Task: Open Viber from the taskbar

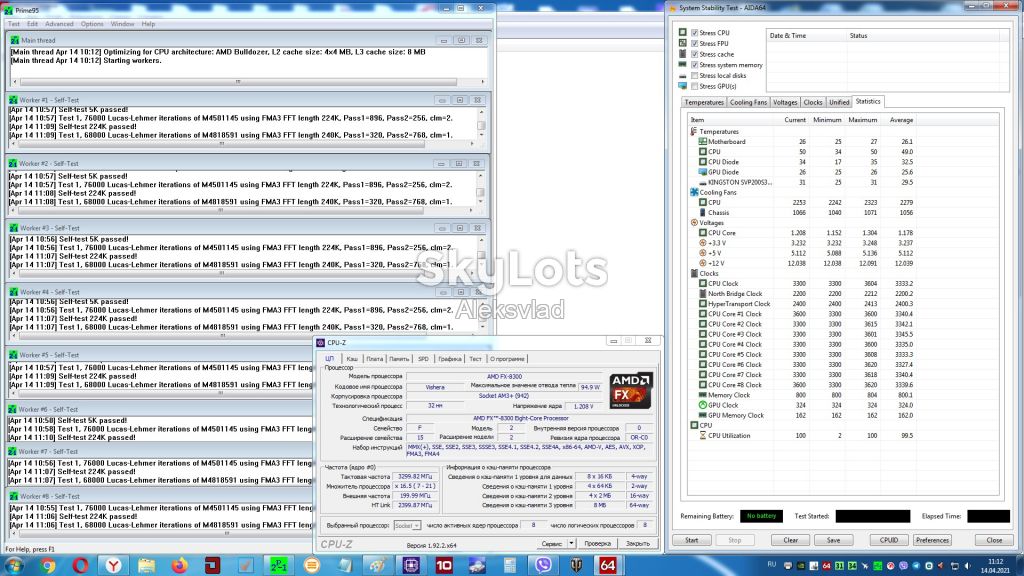Action: (543, 565)
